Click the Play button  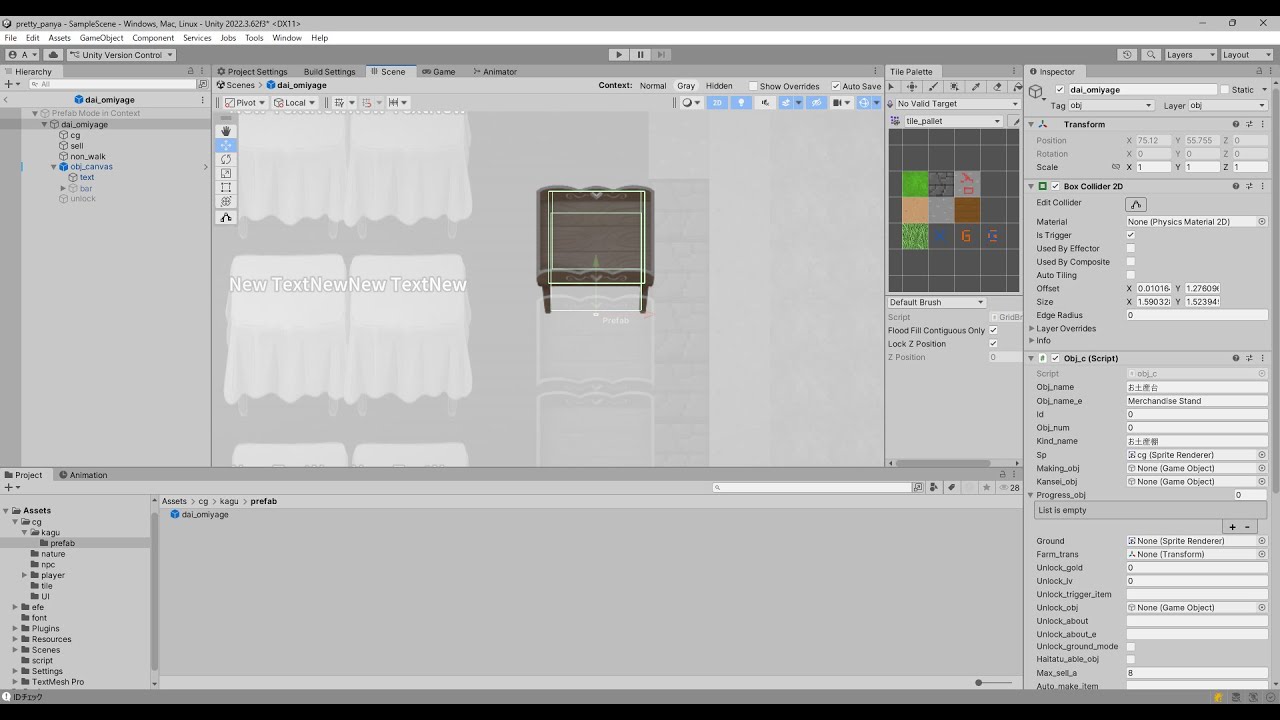(619, 55)
